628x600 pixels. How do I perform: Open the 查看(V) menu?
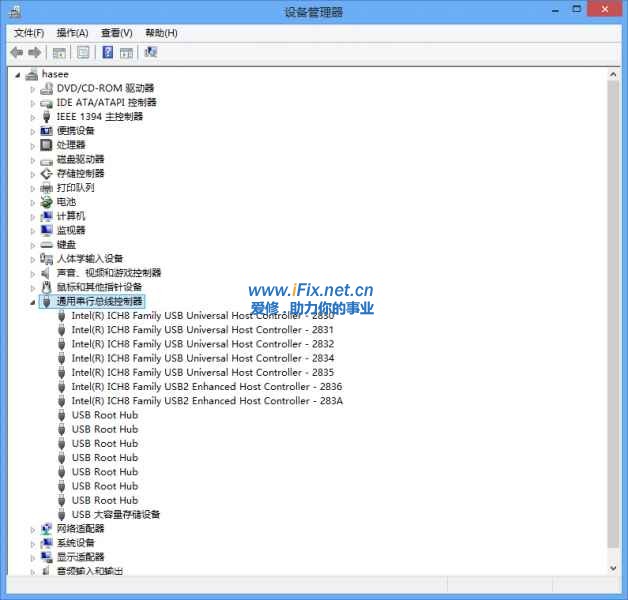pos(116,33)
